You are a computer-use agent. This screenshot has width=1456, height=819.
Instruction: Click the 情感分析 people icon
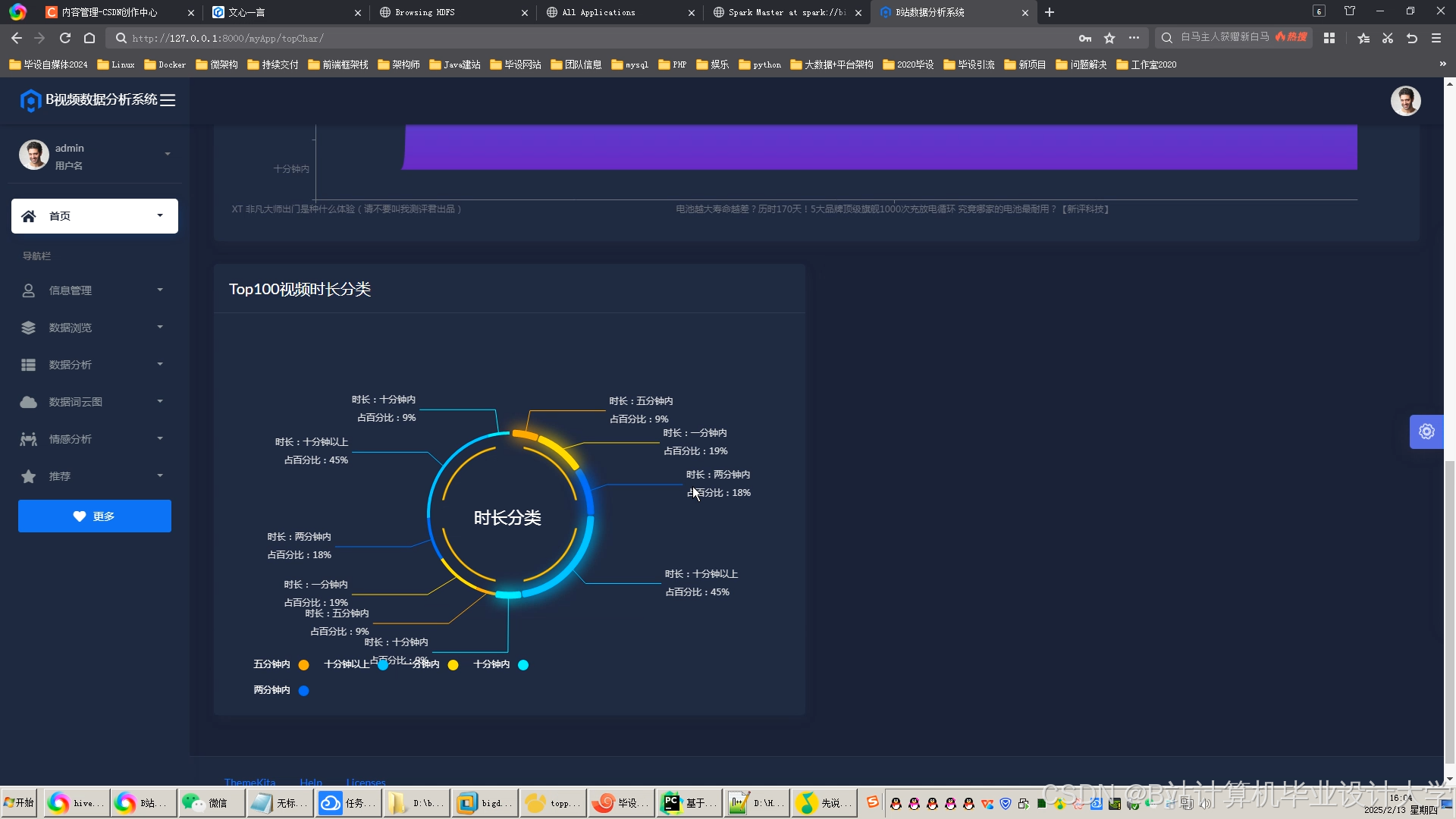(29, 439)
